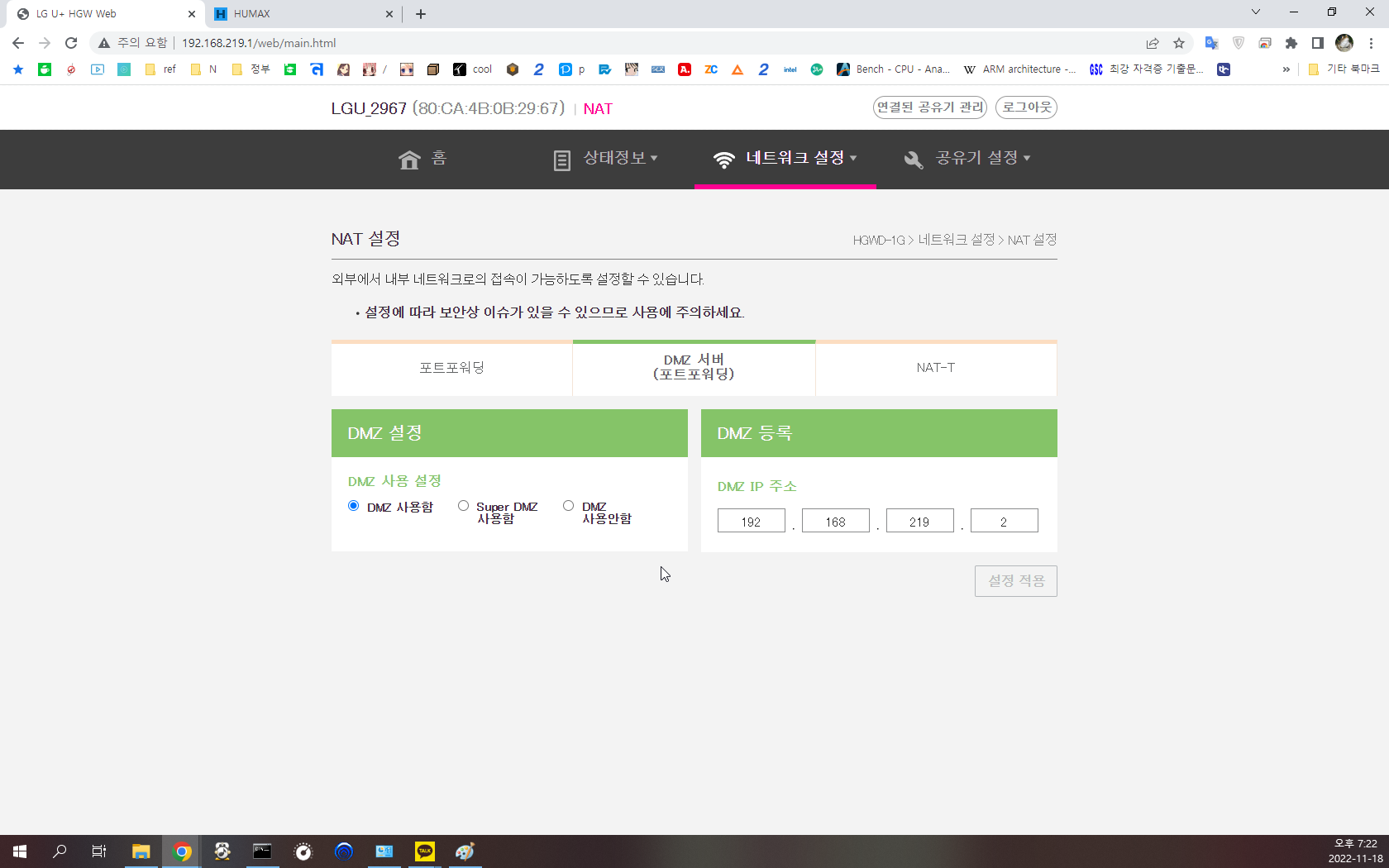Screen dimensions: 1389x868
Task: Expand the hidden bookmarks chevron
Action: tap(1286, 69)
